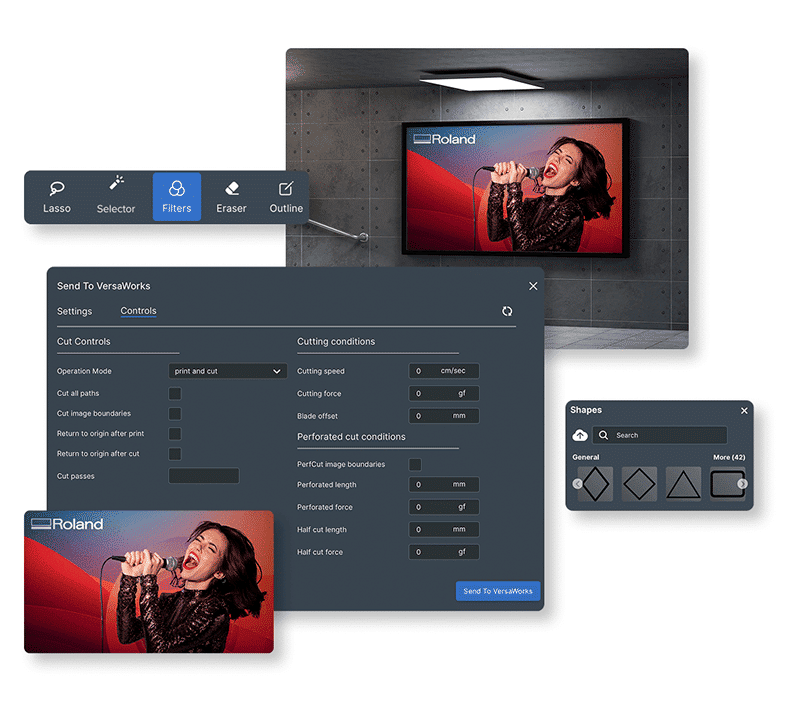Click the search icon in the Shapes panel
The width and height of the screenshot is (800, 702).
[x=603, y=435]
